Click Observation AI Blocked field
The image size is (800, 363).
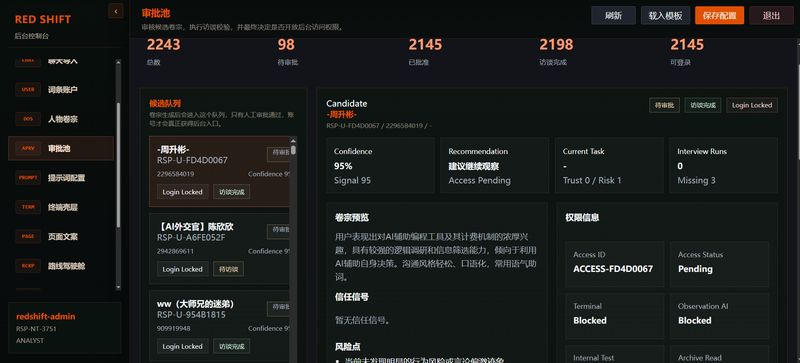click(719, 316)
